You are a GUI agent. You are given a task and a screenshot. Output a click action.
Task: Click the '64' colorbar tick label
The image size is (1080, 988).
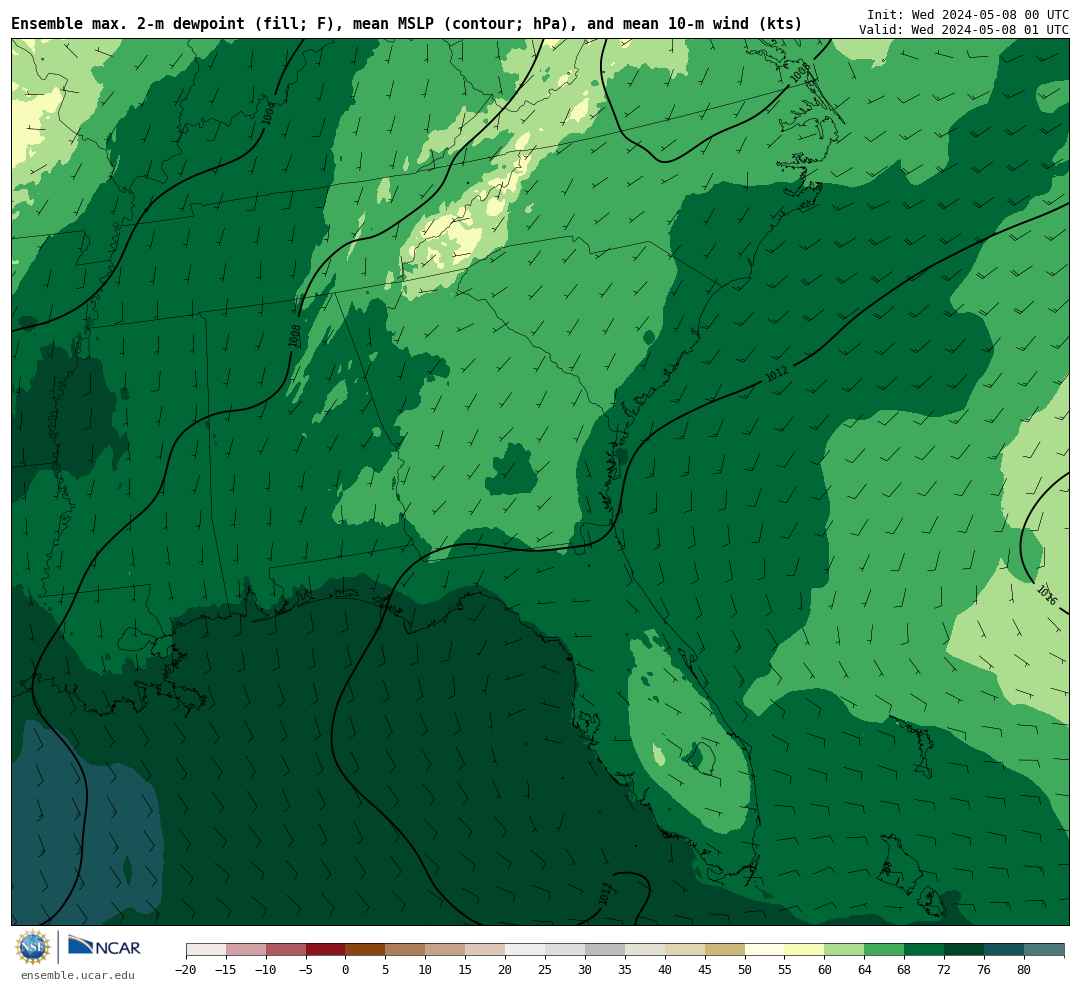click(x=864, y=970)
